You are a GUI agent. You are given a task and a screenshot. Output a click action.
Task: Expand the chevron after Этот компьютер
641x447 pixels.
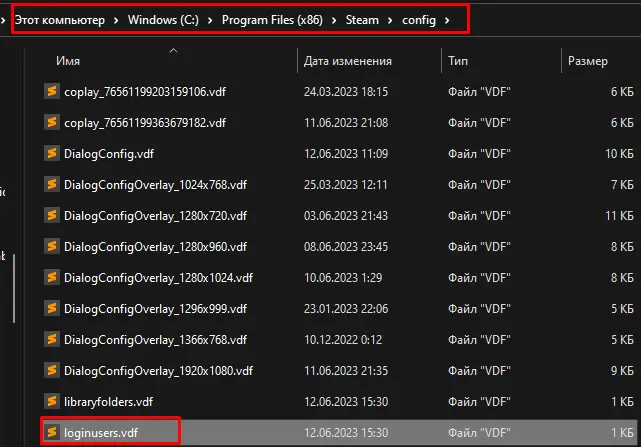[x=116, y=20]
